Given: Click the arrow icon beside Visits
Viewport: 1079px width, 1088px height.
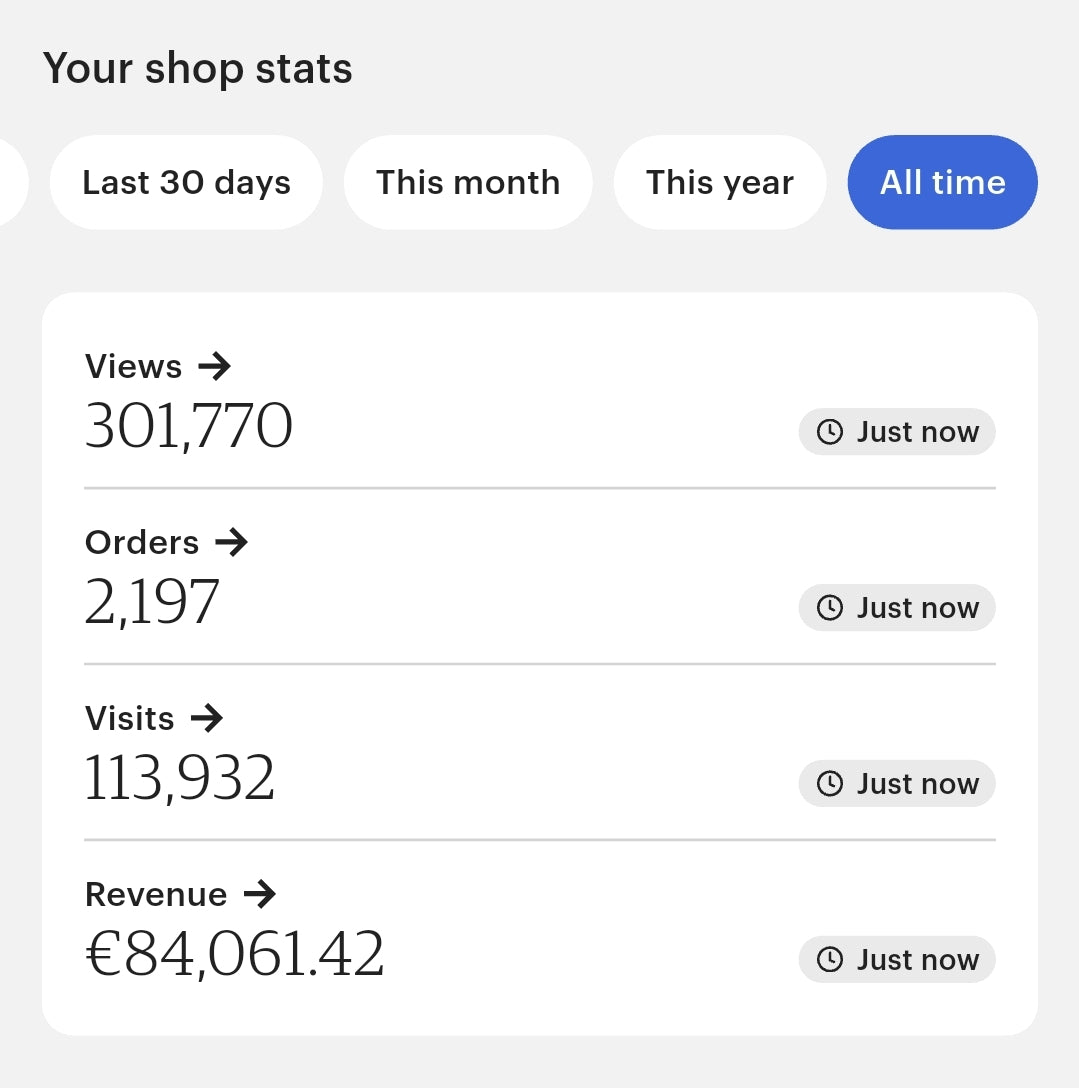Looking at the screenshot, I should 206,718.
